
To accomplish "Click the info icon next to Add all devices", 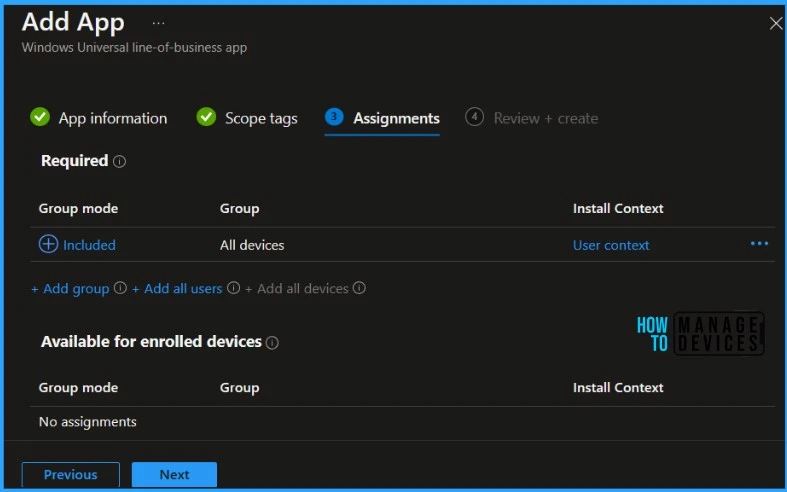I will click(359, 288).
